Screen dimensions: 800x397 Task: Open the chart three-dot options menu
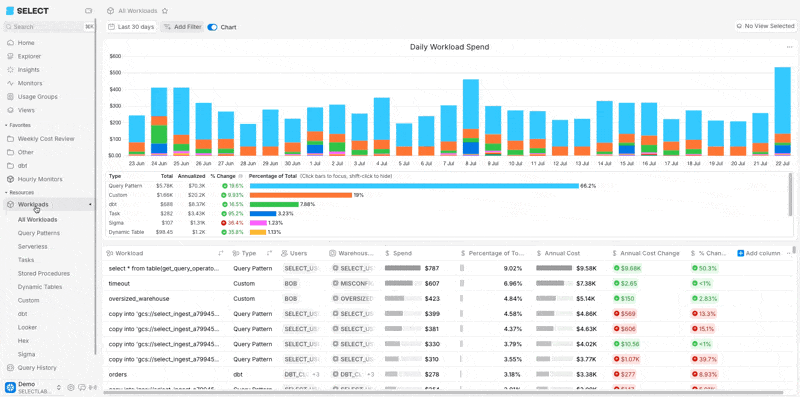789,47
